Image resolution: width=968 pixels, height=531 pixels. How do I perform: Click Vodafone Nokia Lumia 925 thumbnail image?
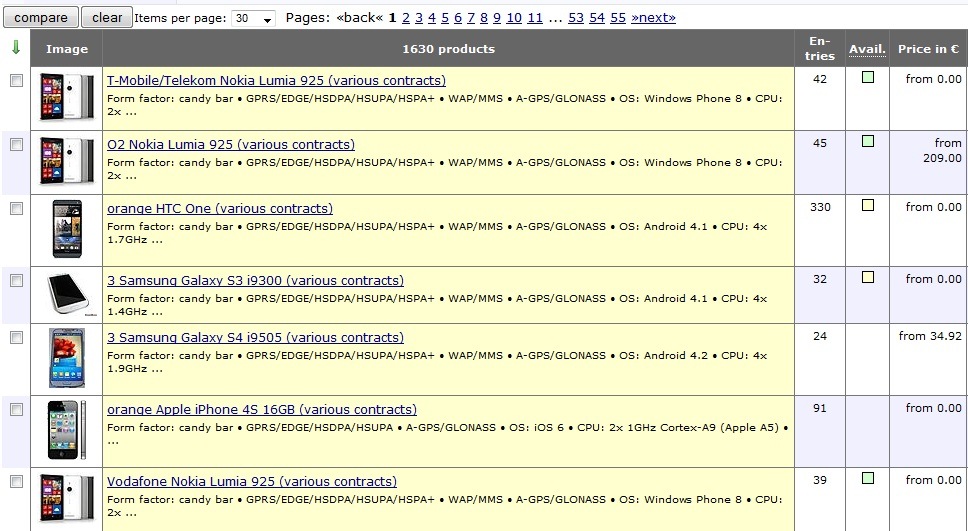click(x=67, y=498)
